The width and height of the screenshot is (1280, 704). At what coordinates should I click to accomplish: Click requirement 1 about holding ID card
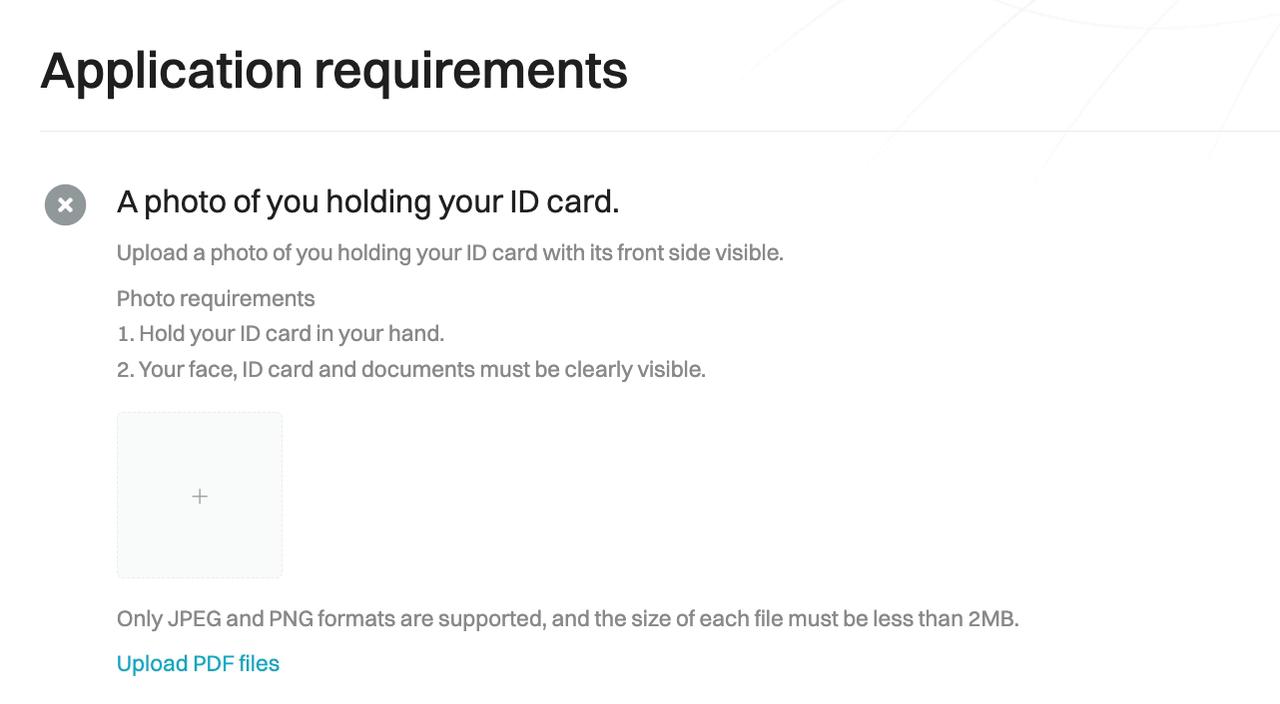[280, 334]
